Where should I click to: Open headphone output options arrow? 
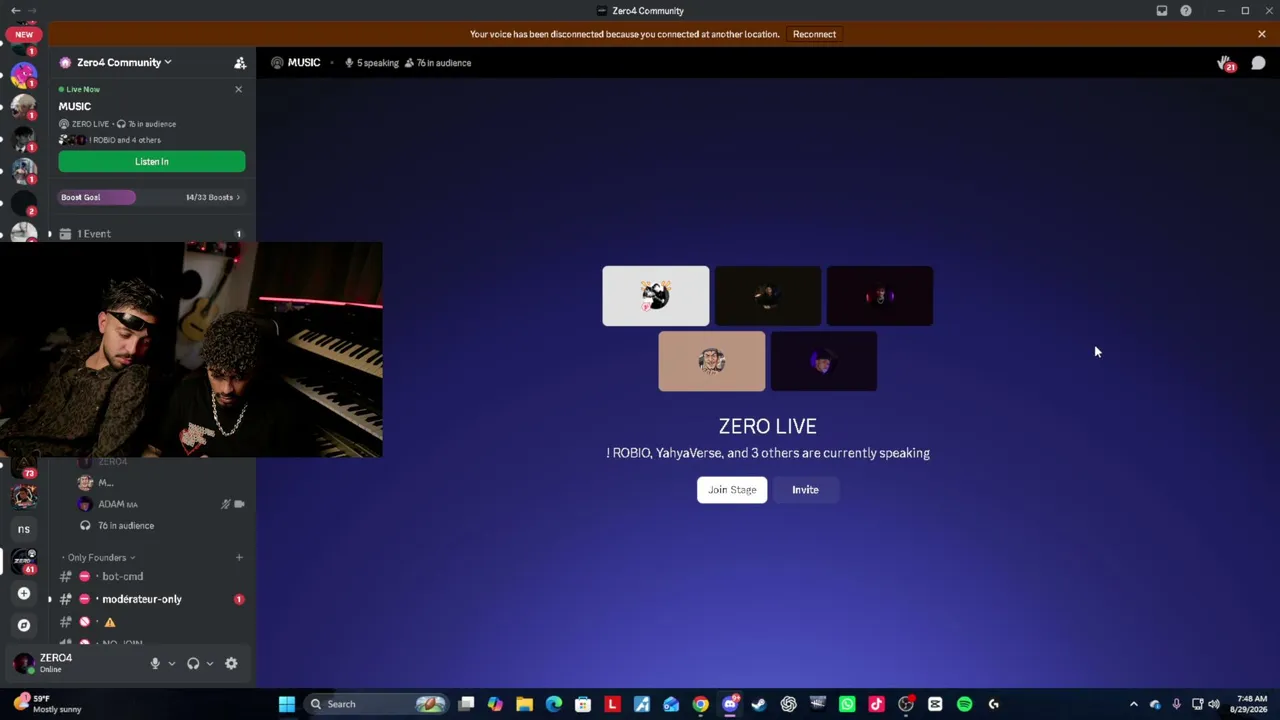tap(209, 663)
